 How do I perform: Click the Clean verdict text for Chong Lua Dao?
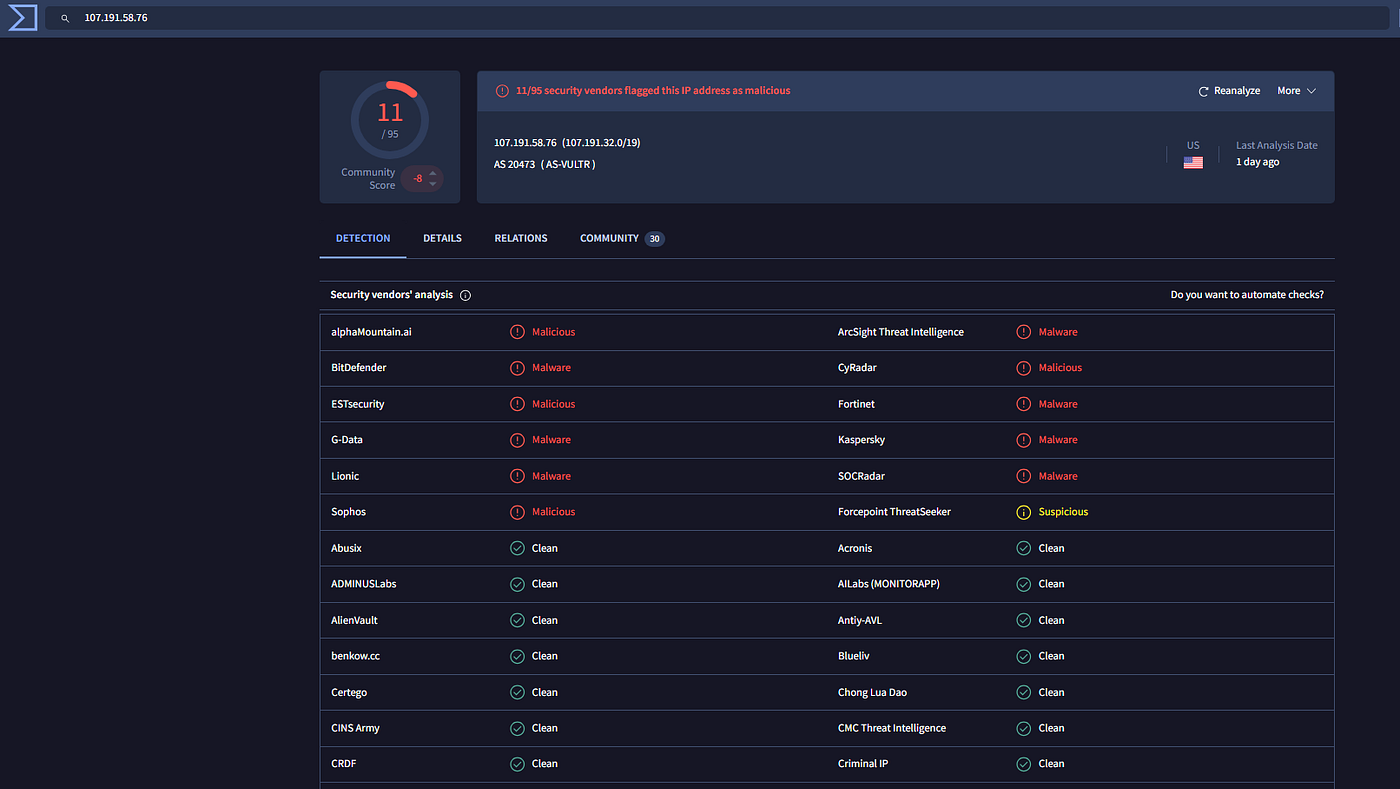1051,692
